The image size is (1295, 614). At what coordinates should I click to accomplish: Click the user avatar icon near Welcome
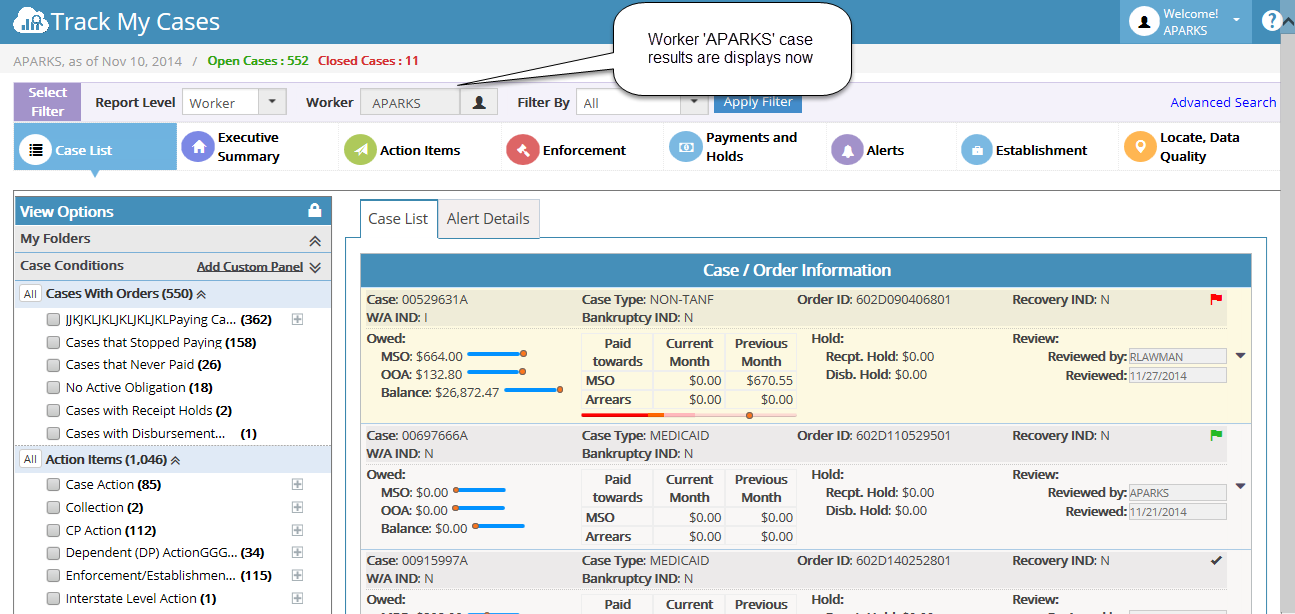coord(1144,21)
